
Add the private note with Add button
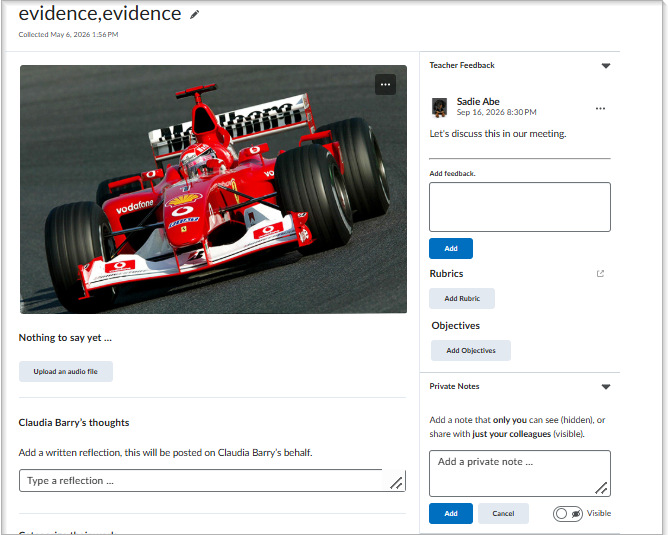pyautogui.click(x=451, y=513)
